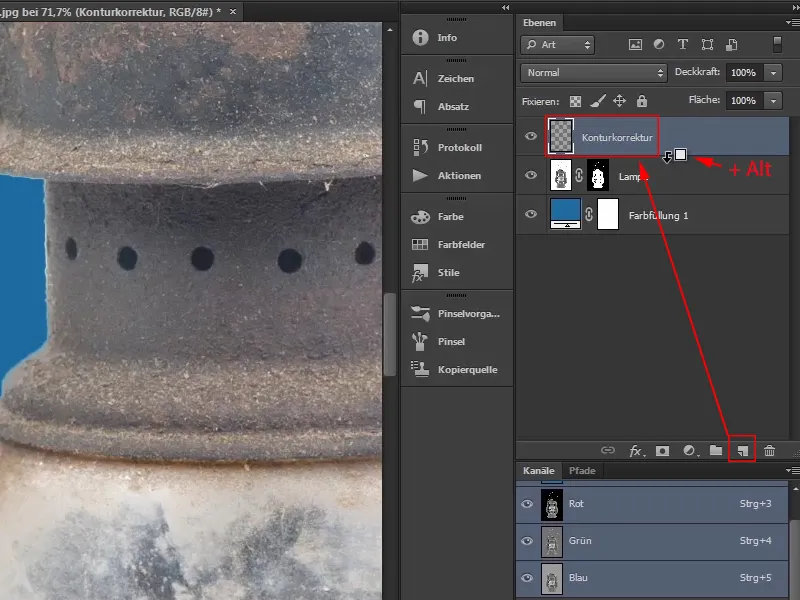Hide the Lampe layer
The height and width of the screenshot is (600, 800).
(x=531, y=175)
